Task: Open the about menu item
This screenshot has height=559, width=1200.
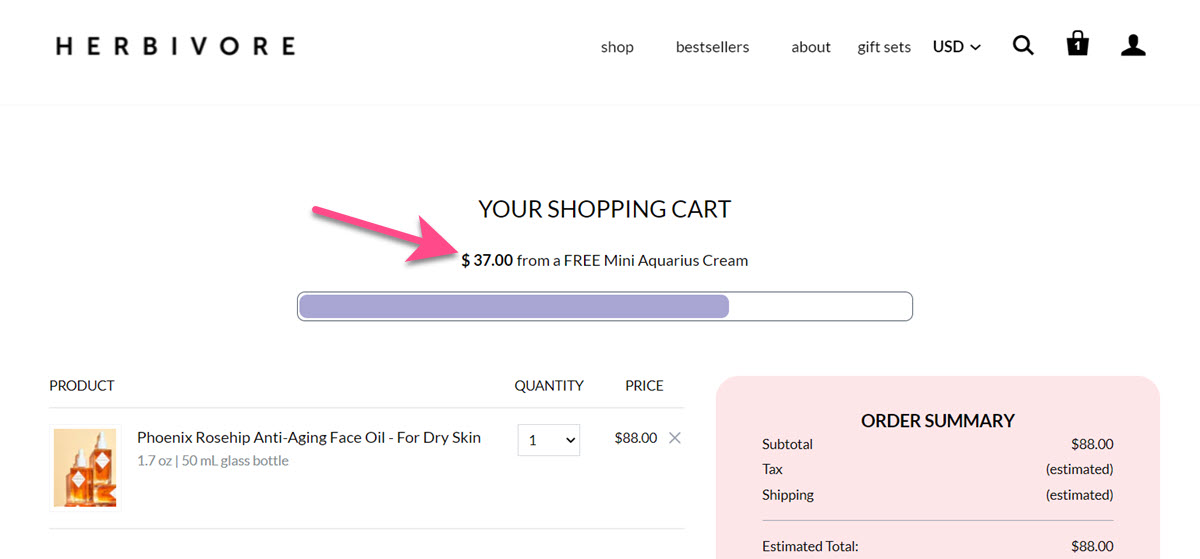Action: point(811,47)
